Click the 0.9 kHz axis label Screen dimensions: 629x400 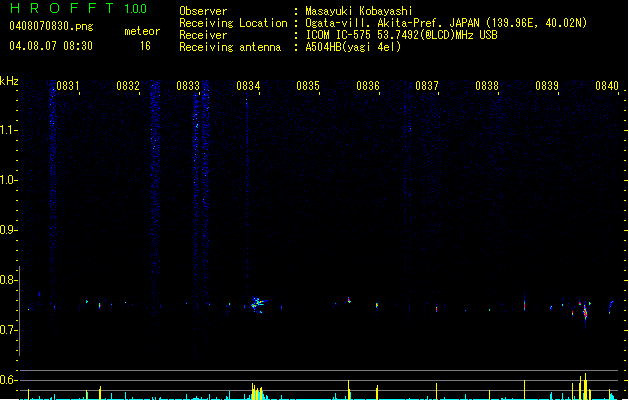coord(8,230)
